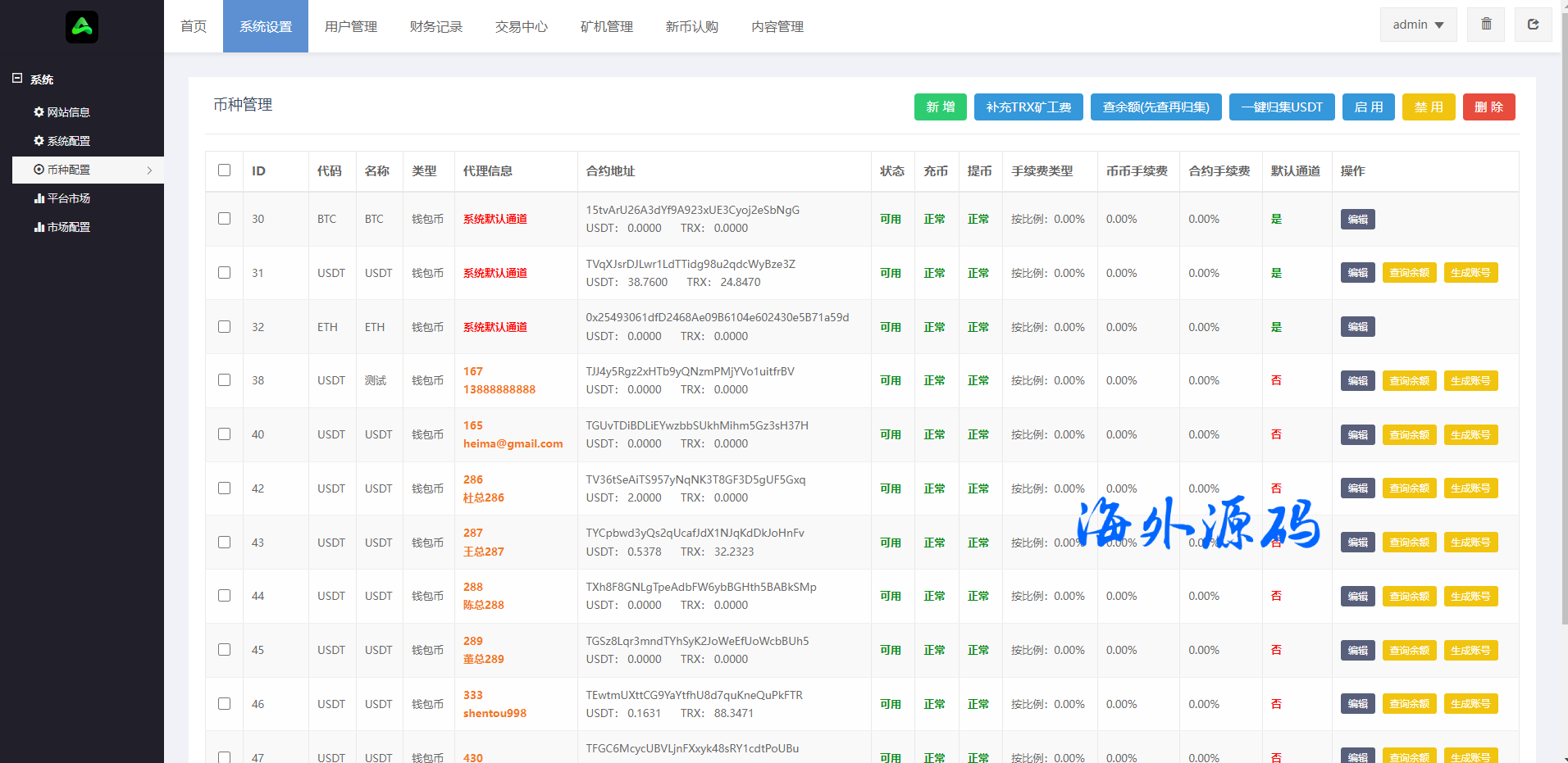The width and height of the screenshot is (1568, 763).
Task: Open the 交易中心 top menu
Action: point(521,27)
